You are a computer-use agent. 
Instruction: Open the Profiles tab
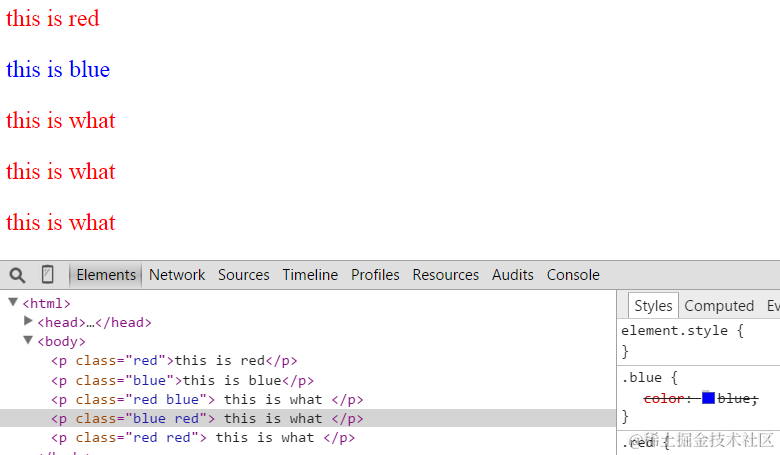pyautogui.click(x=375, y=275)
